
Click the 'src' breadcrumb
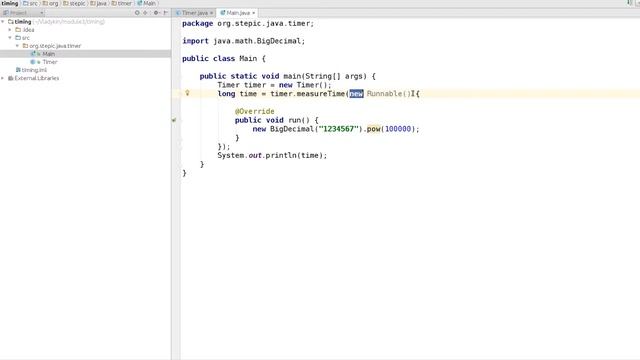(x=31, y=3)
